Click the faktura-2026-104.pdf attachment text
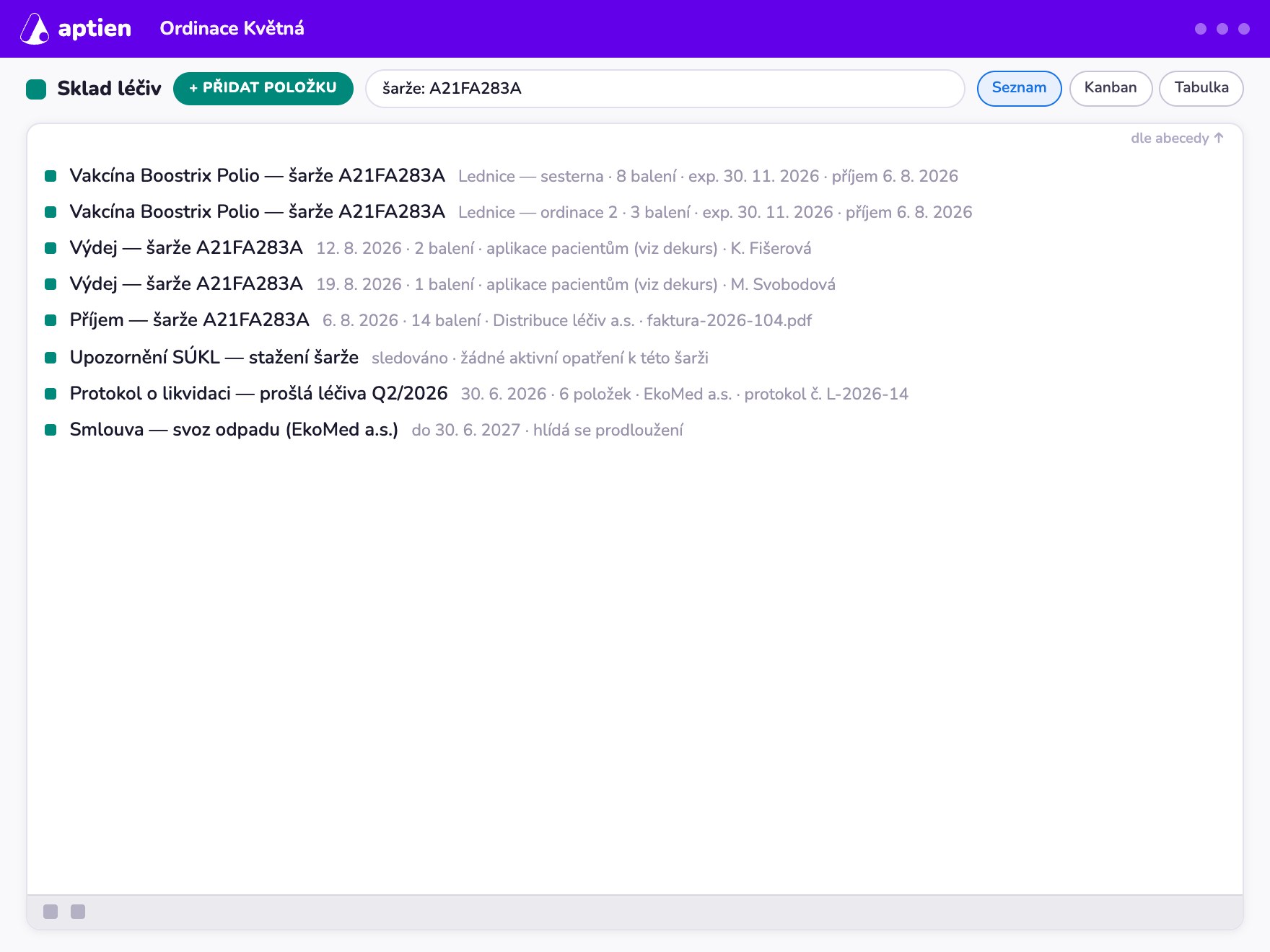Image resolution: width=1270 pixels, height=952 pixels. 729,320
